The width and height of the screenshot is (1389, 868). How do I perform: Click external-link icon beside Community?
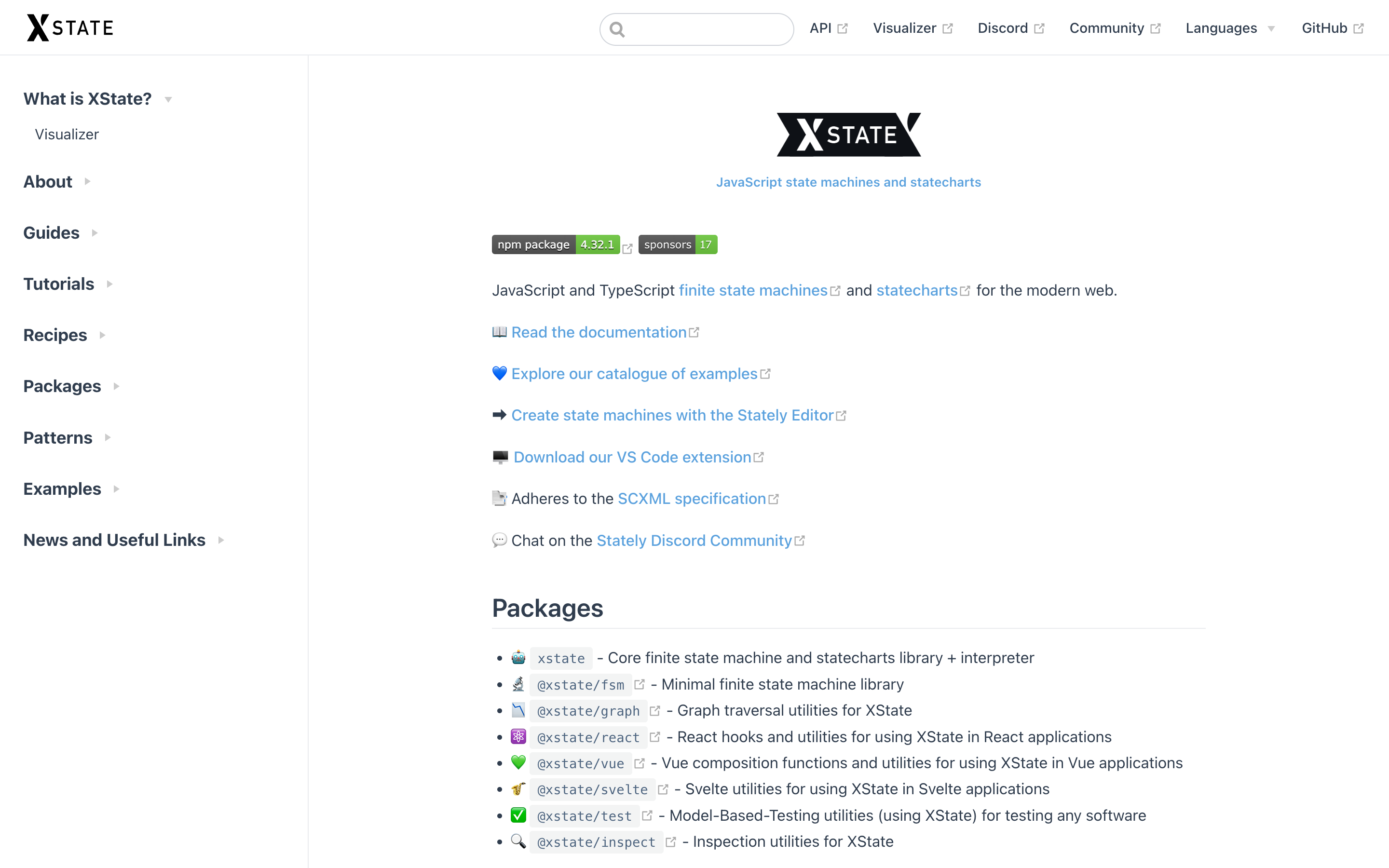click(x=1156, y=29)
